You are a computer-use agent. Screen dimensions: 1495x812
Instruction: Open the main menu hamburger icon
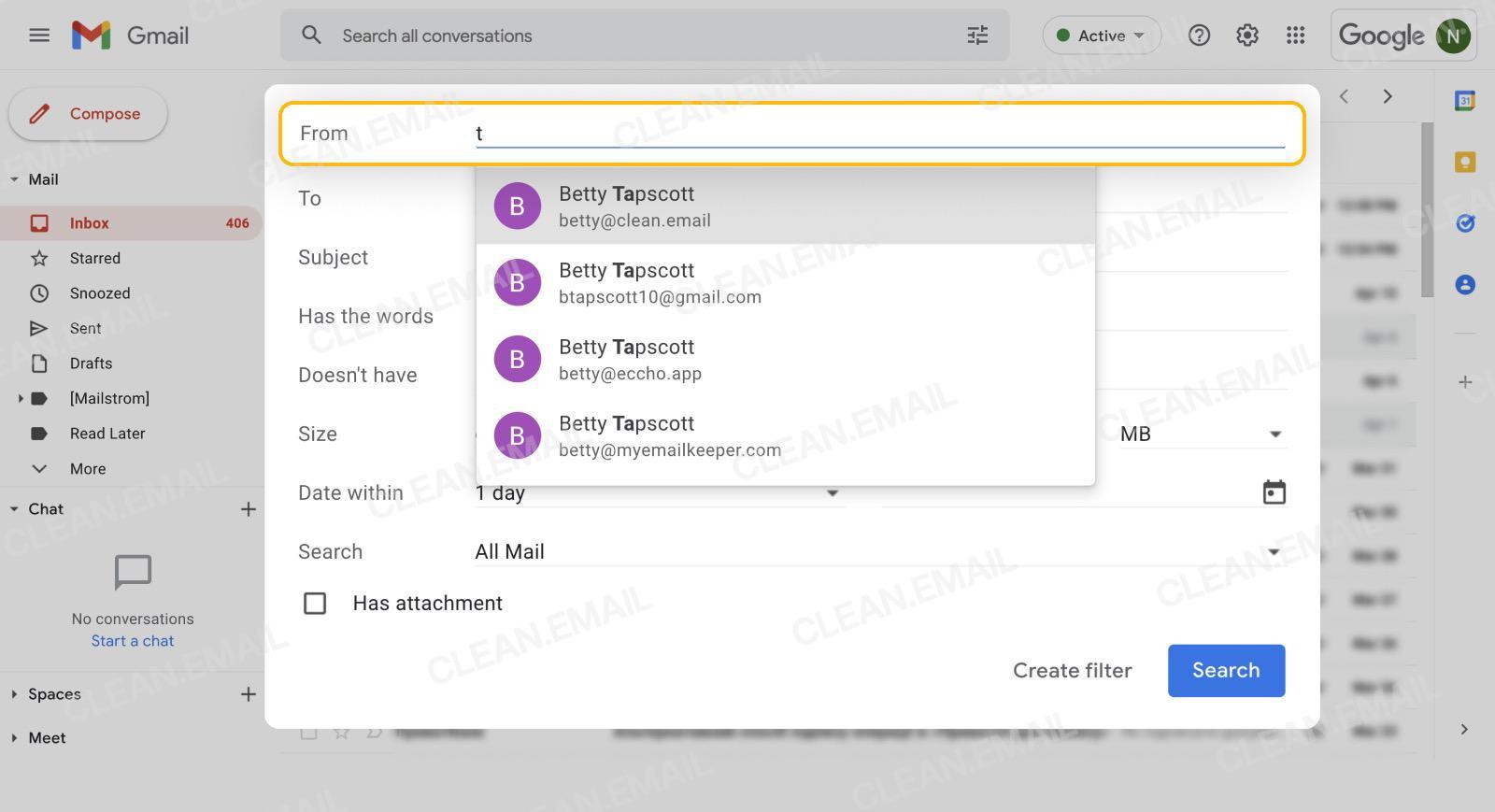[39, 36]
